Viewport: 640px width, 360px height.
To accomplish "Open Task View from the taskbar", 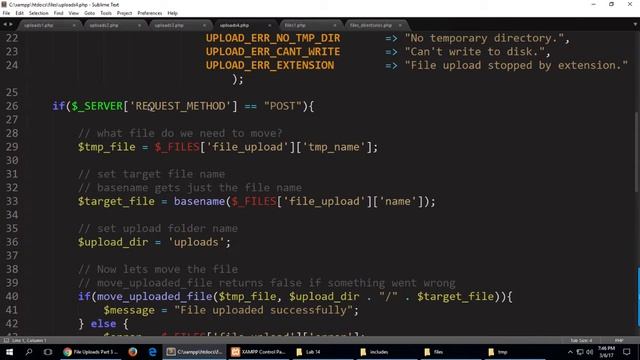I will point(48,352).
